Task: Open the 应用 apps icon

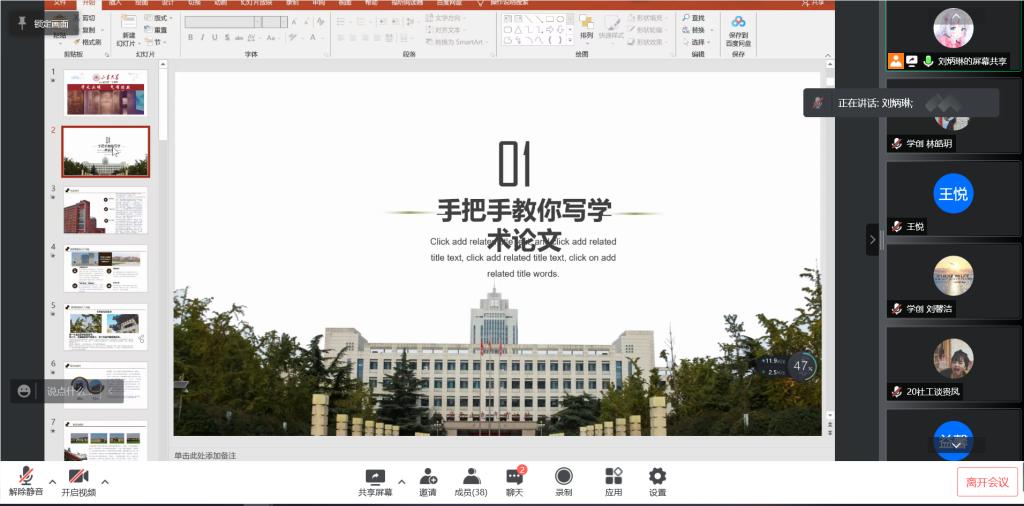Action: [613, 480]
